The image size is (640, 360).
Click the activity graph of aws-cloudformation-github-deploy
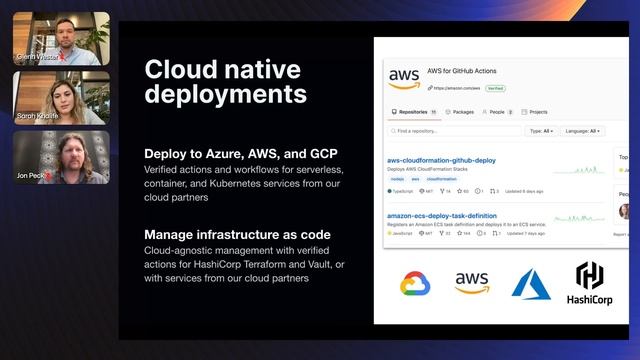(579, 170)
